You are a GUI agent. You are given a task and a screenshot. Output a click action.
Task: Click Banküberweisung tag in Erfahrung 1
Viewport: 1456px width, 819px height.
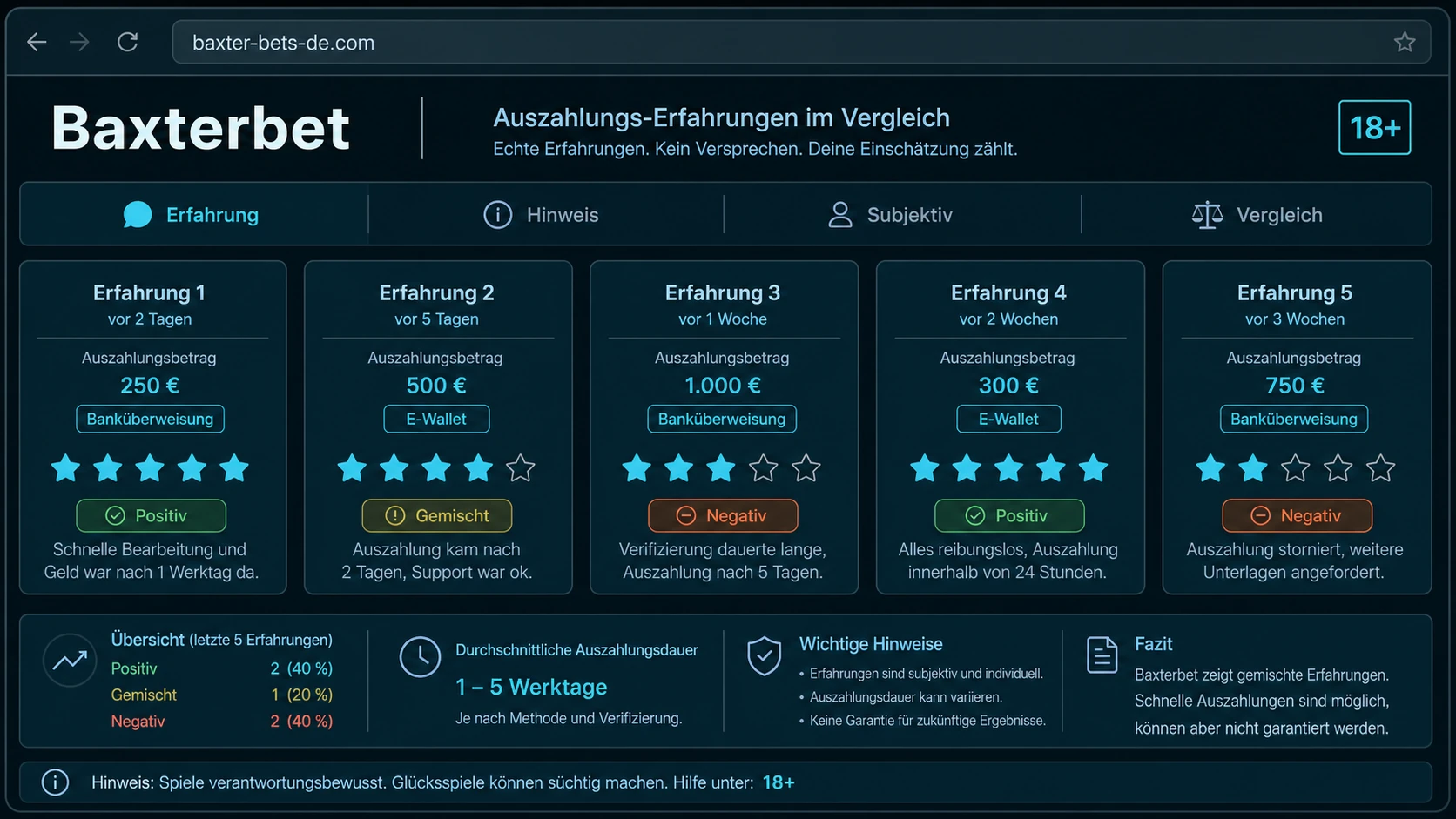(x=150, y=419)
